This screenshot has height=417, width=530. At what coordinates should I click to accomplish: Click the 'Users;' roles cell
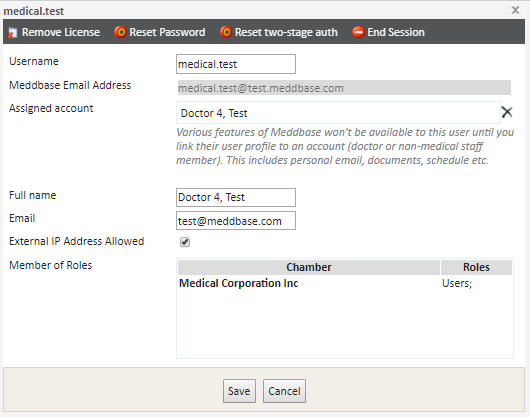[457, 283]
